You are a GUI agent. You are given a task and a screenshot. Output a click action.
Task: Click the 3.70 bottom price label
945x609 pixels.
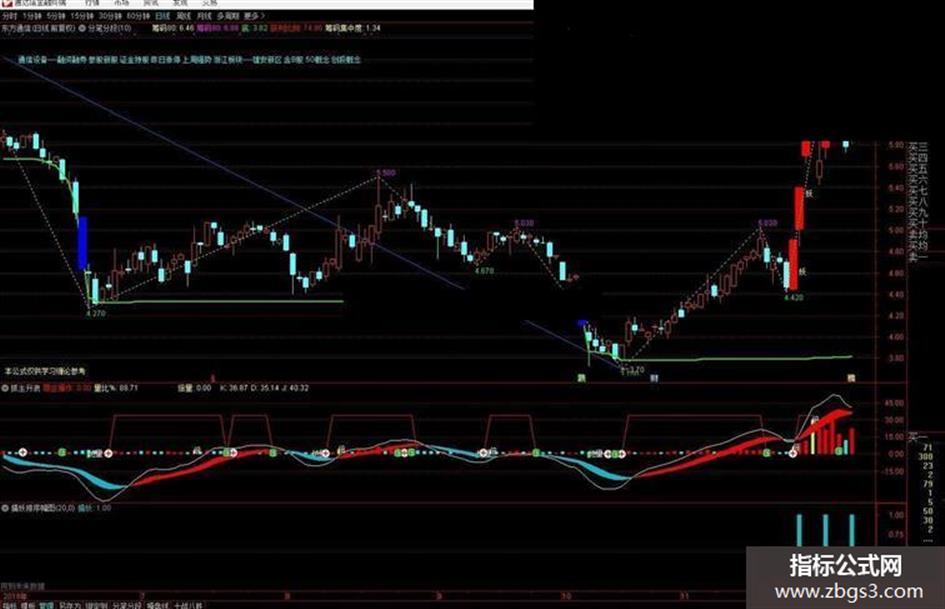pyautogui.click(x=636, y=370)
